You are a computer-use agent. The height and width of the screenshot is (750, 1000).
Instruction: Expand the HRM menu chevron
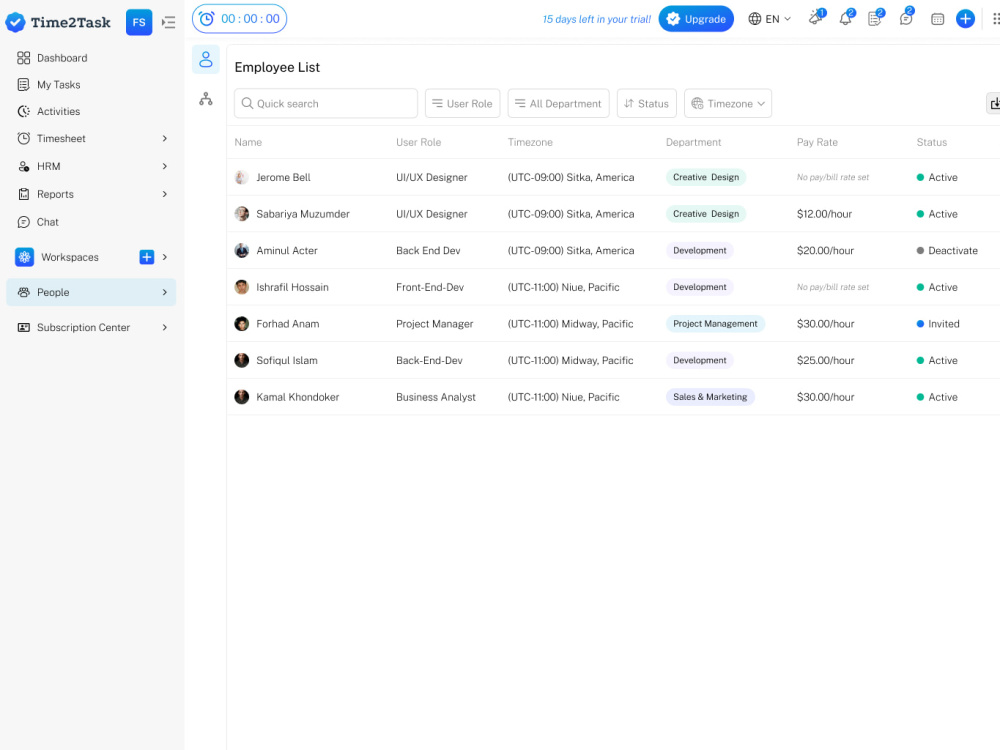click(165, 166)
